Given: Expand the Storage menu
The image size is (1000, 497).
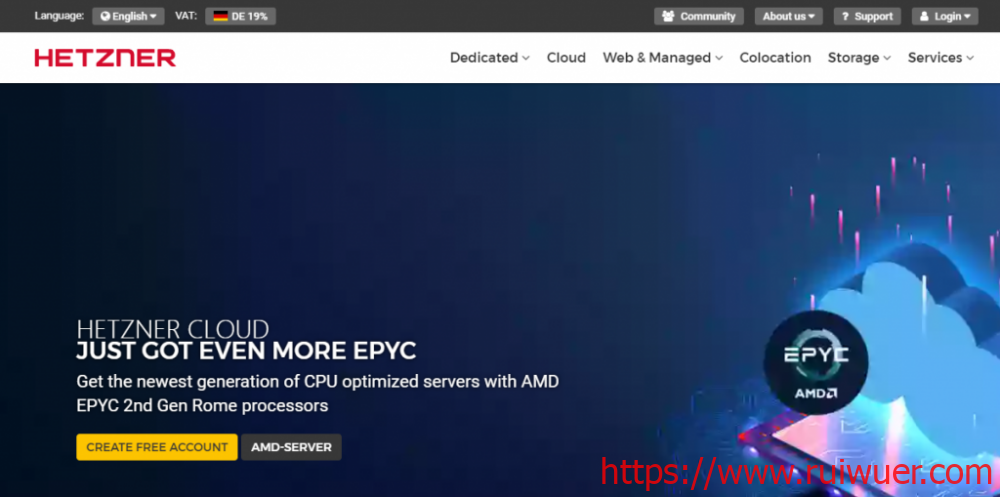Looking at the screenshot, I should coord(859,58).
